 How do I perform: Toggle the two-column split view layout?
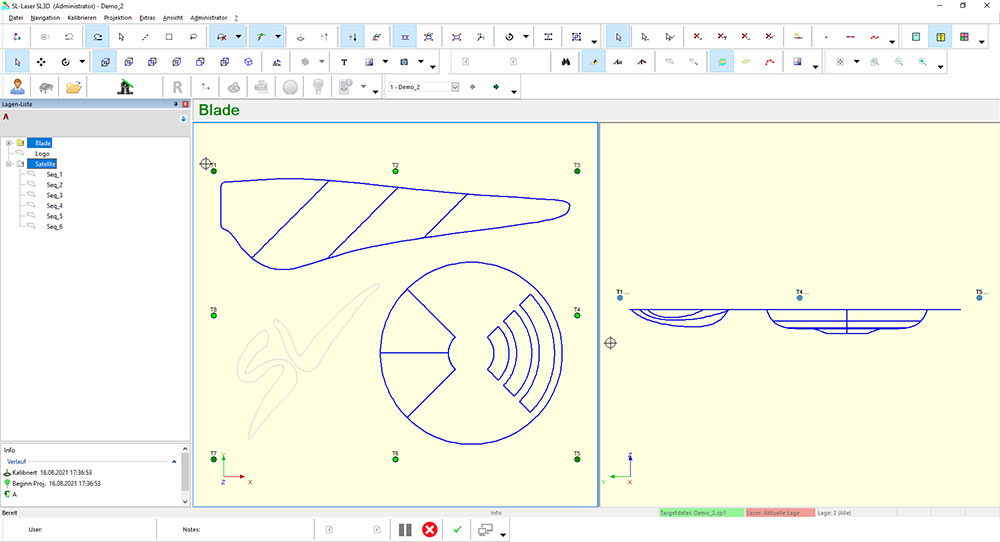(x=940, y=37)
